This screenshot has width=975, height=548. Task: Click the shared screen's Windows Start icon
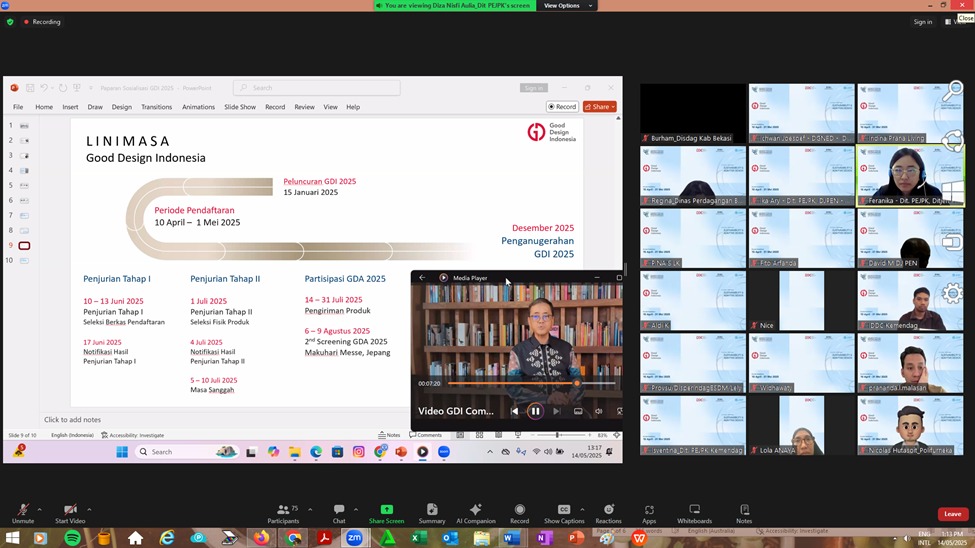[122, 452]
